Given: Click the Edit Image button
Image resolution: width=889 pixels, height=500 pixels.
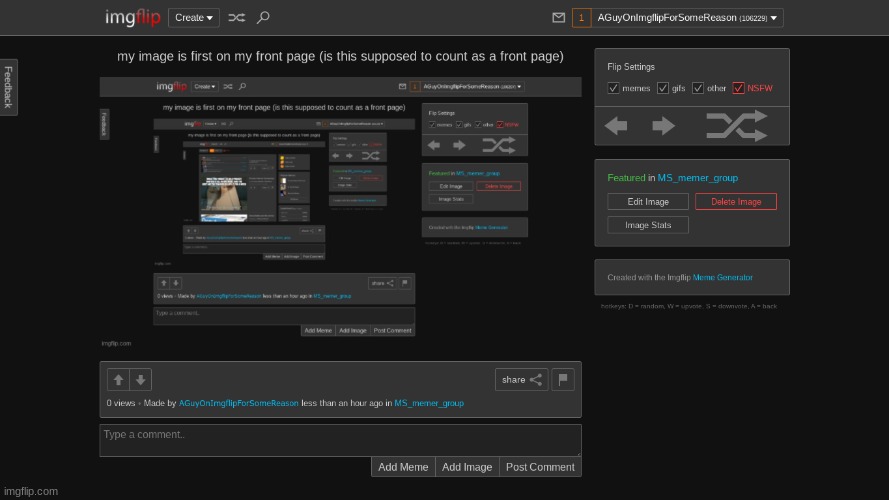Looking at the screenshot, I should [x=648, y=201].
